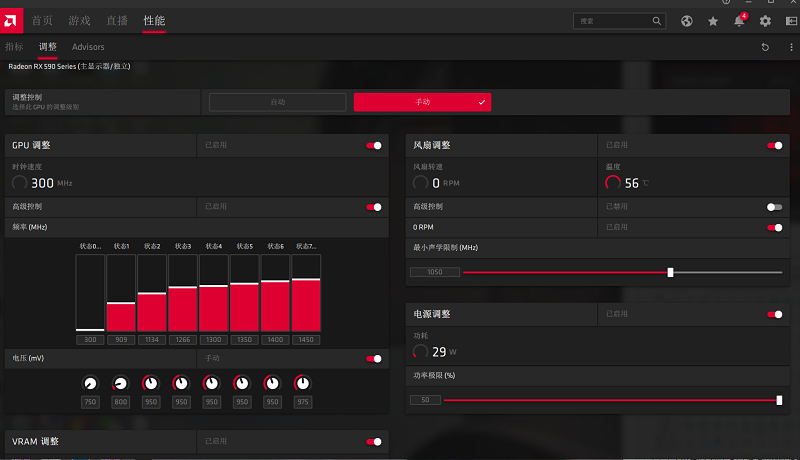Click state 0 frequency bar
This screenshot has height=460, width=800.
pos(90,293)
